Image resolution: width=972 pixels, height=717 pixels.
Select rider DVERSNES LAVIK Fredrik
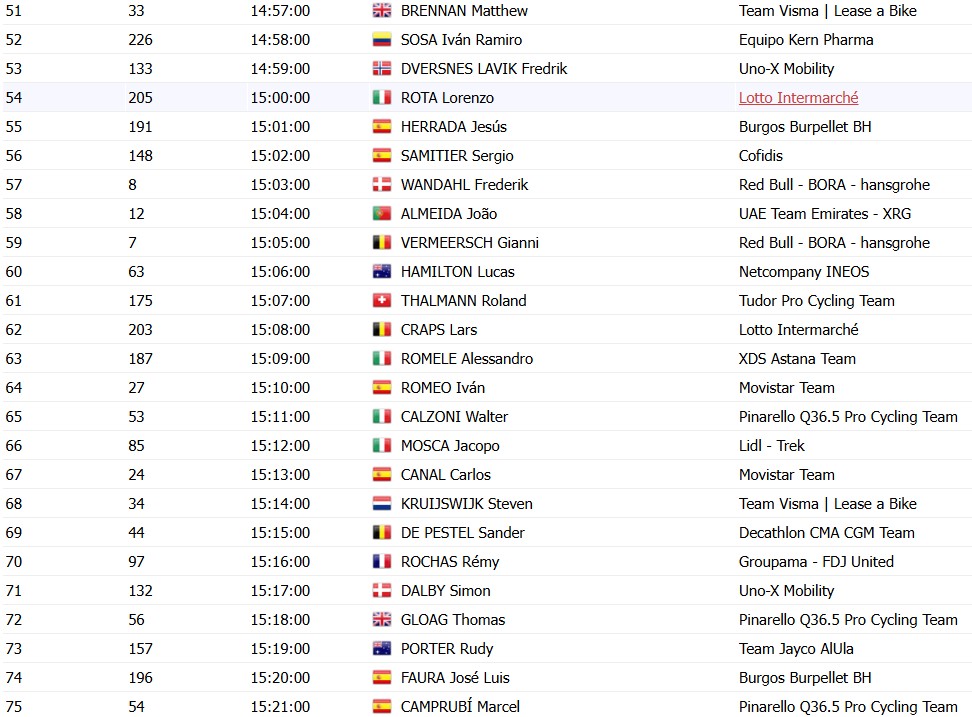click(484, 69)
